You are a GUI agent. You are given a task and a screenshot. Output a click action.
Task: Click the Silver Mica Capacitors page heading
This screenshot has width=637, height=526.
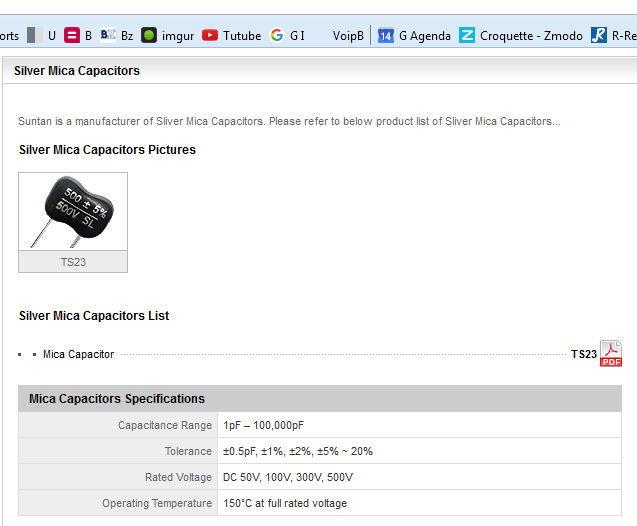pos(77,71)
